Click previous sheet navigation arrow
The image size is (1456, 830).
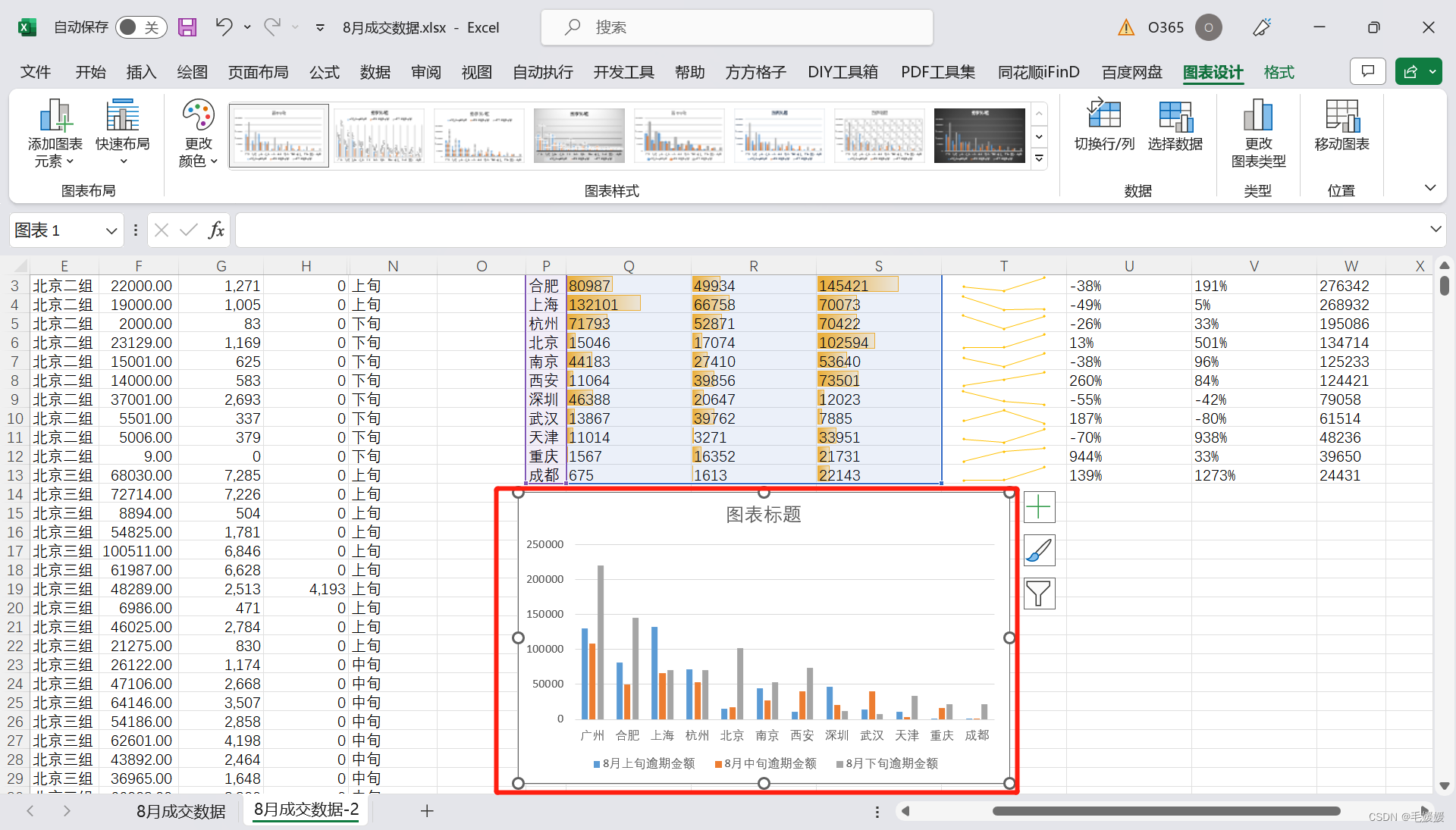click(x=30, y=811)
